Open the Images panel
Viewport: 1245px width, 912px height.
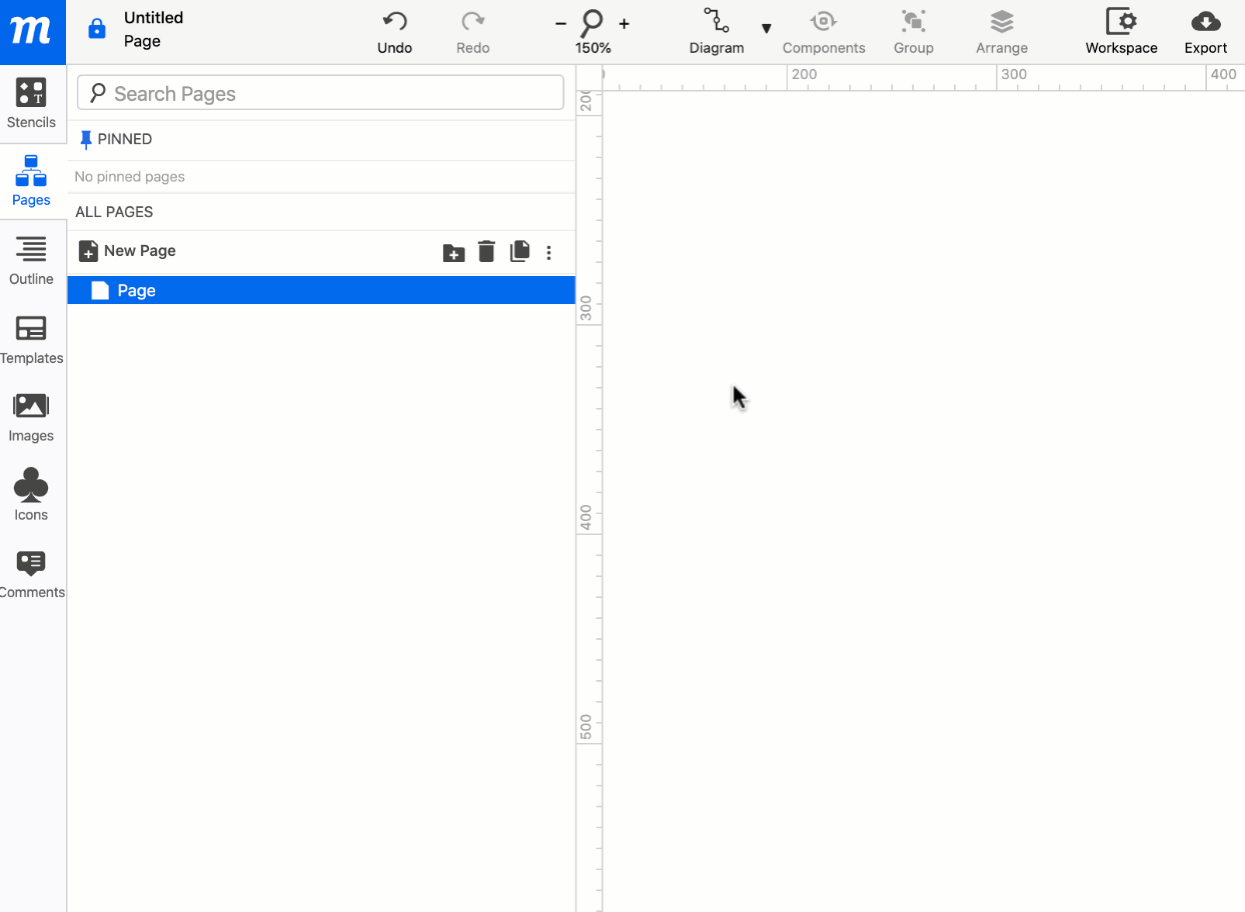(31, 417)
